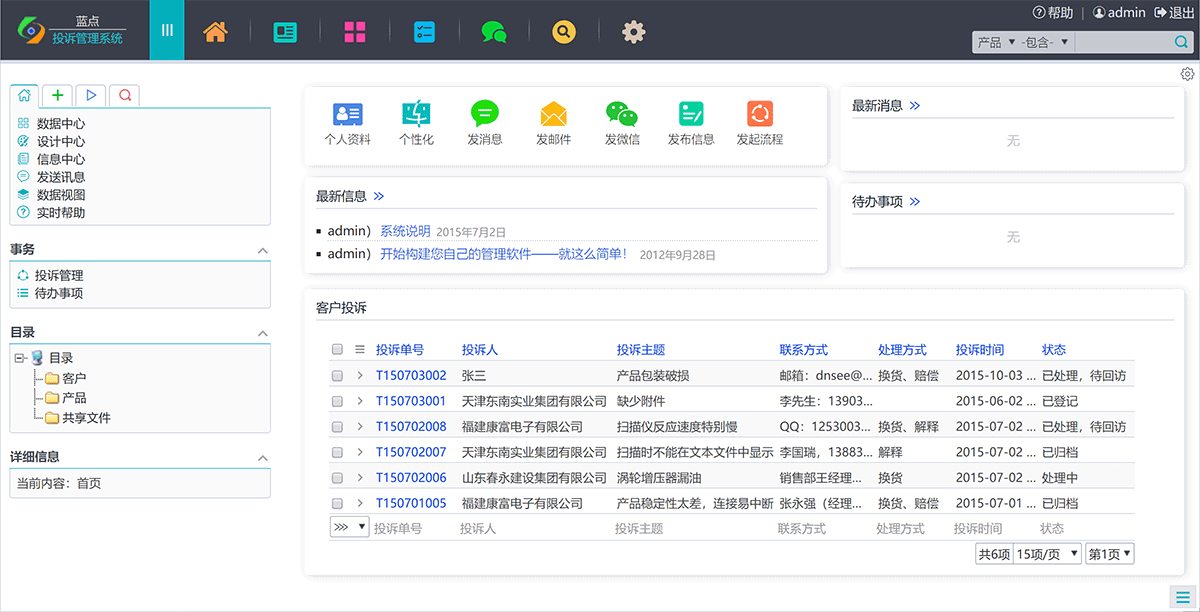Switch to the search tab in left sidebar
Screen dimensions: 1200x612
click(x=124, y=94)
